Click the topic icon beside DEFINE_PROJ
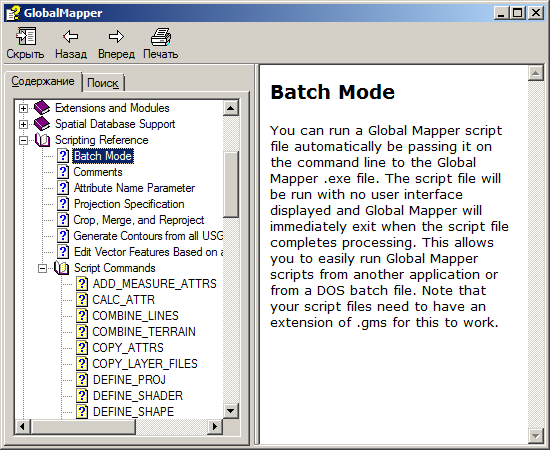 click(82, 380)
